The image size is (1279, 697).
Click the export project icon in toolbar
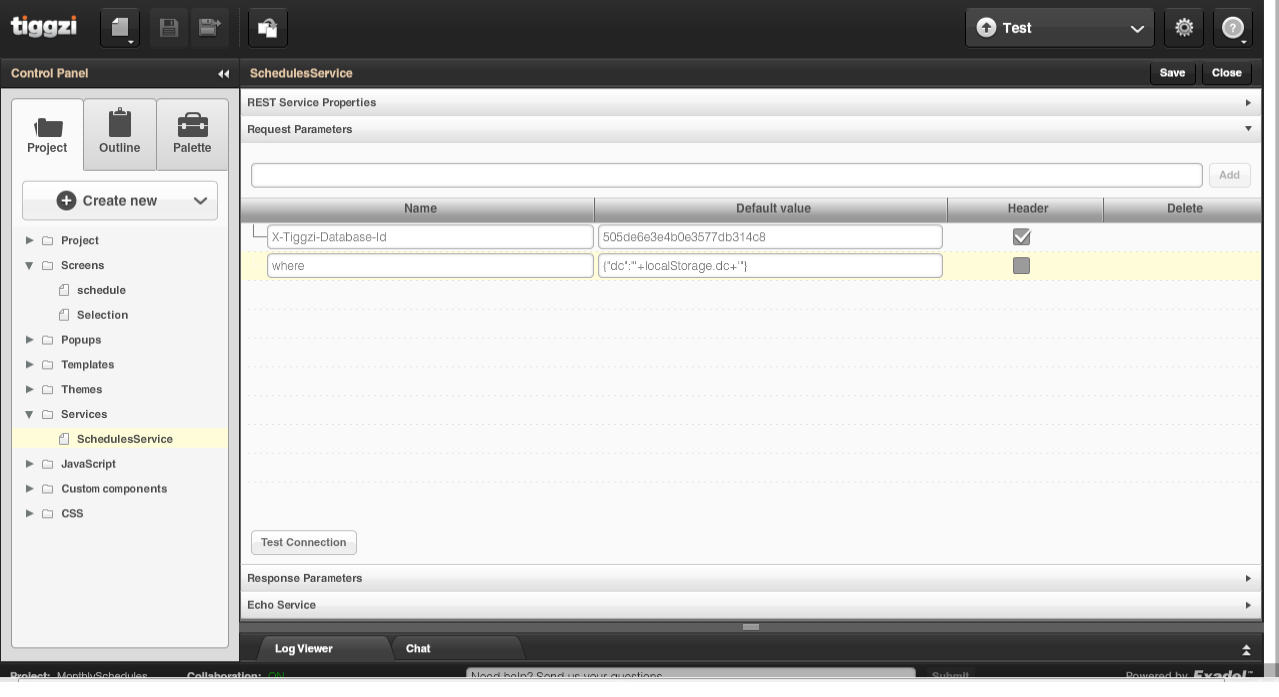click(267, 28)
